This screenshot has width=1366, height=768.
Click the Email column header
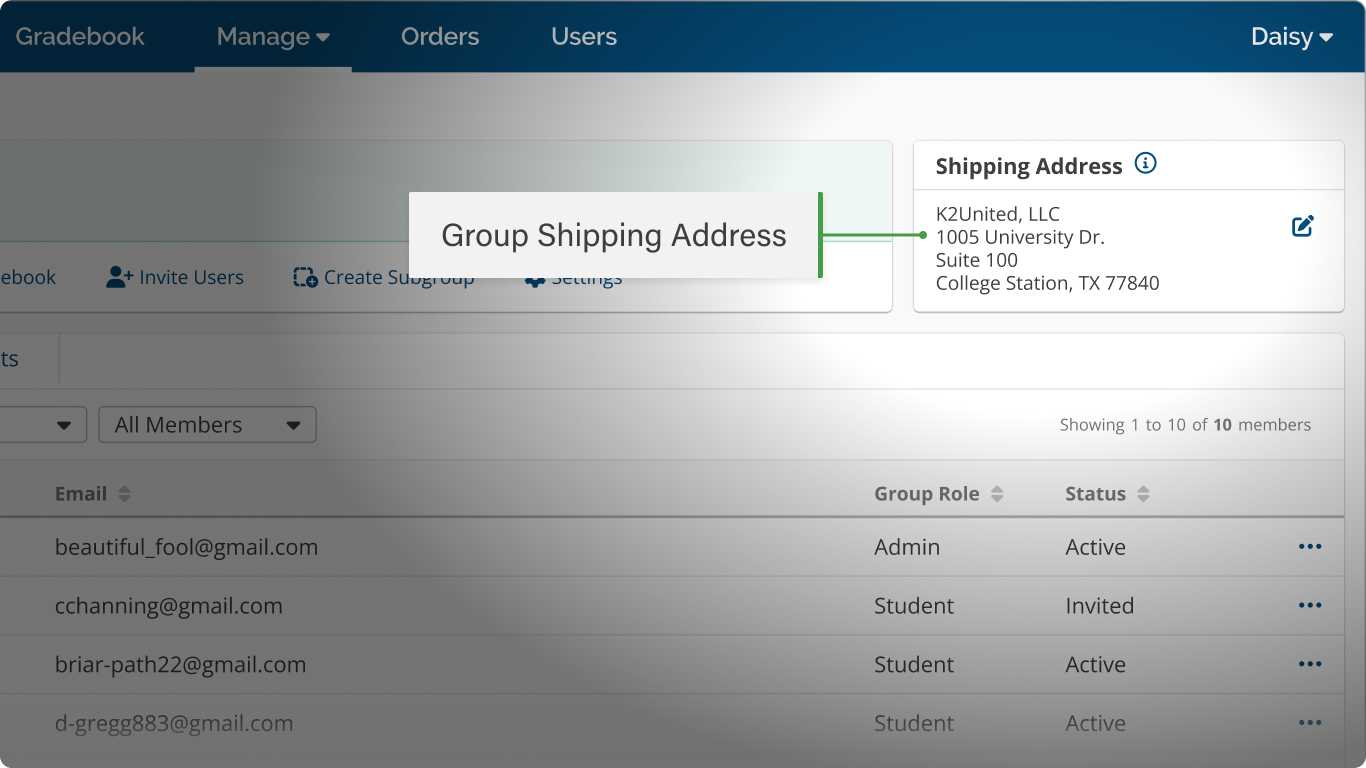click(81, 494)
